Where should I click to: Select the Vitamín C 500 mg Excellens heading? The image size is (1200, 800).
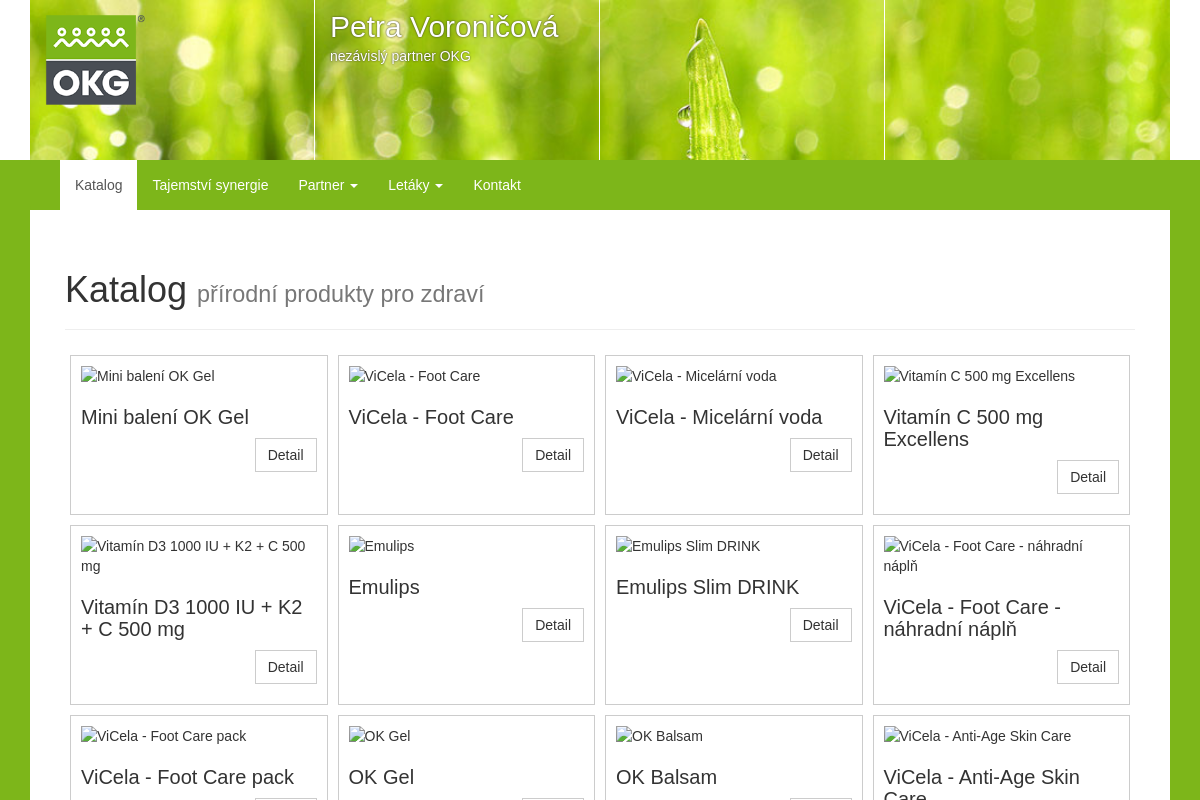point(963,428)
